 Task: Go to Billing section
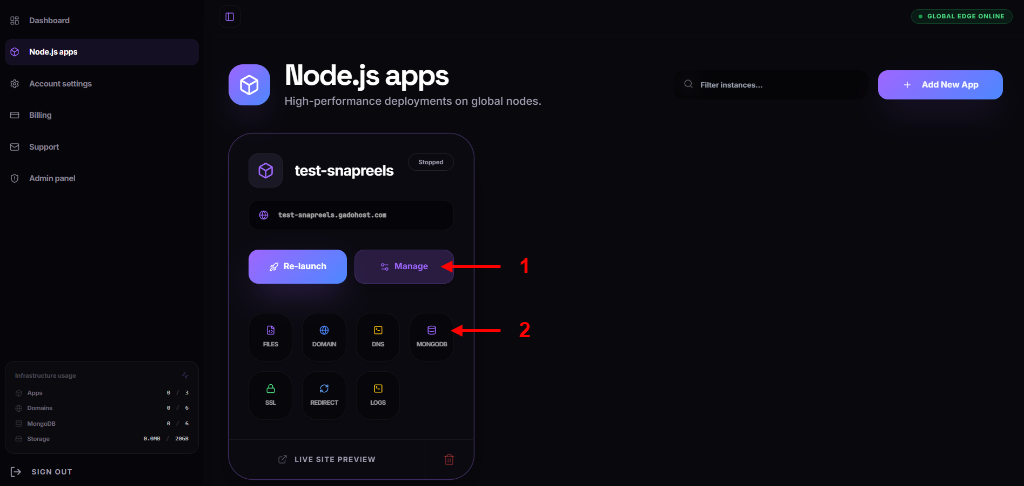click(101, 115)
